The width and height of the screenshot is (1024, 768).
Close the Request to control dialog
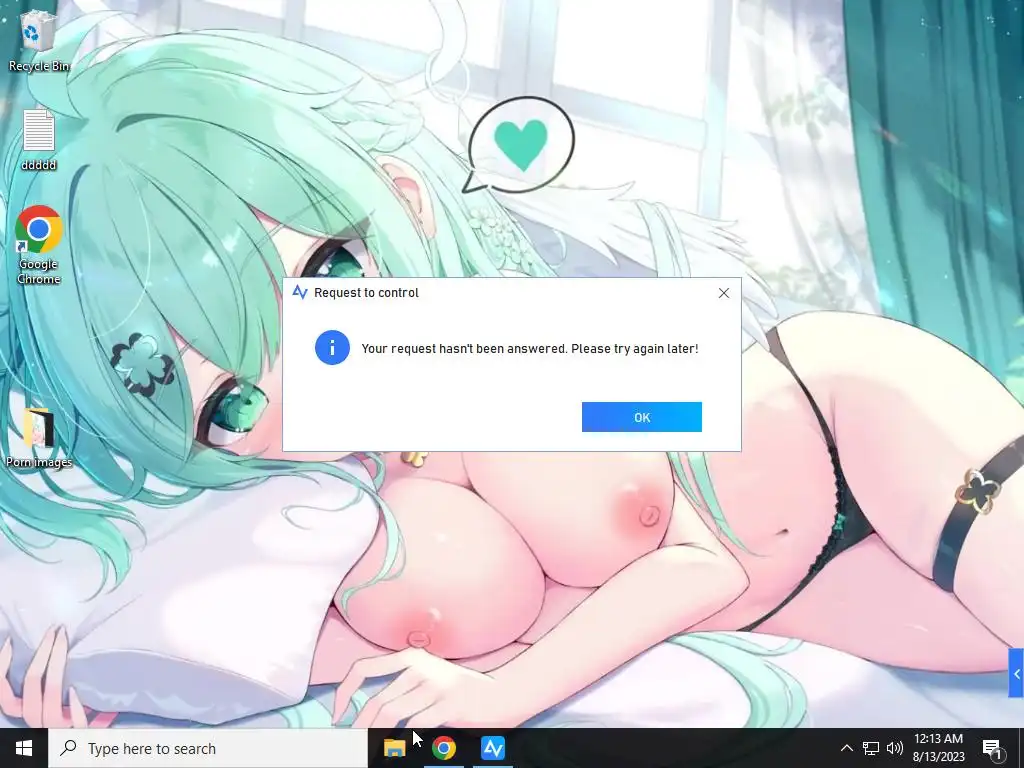pos(724,293)
